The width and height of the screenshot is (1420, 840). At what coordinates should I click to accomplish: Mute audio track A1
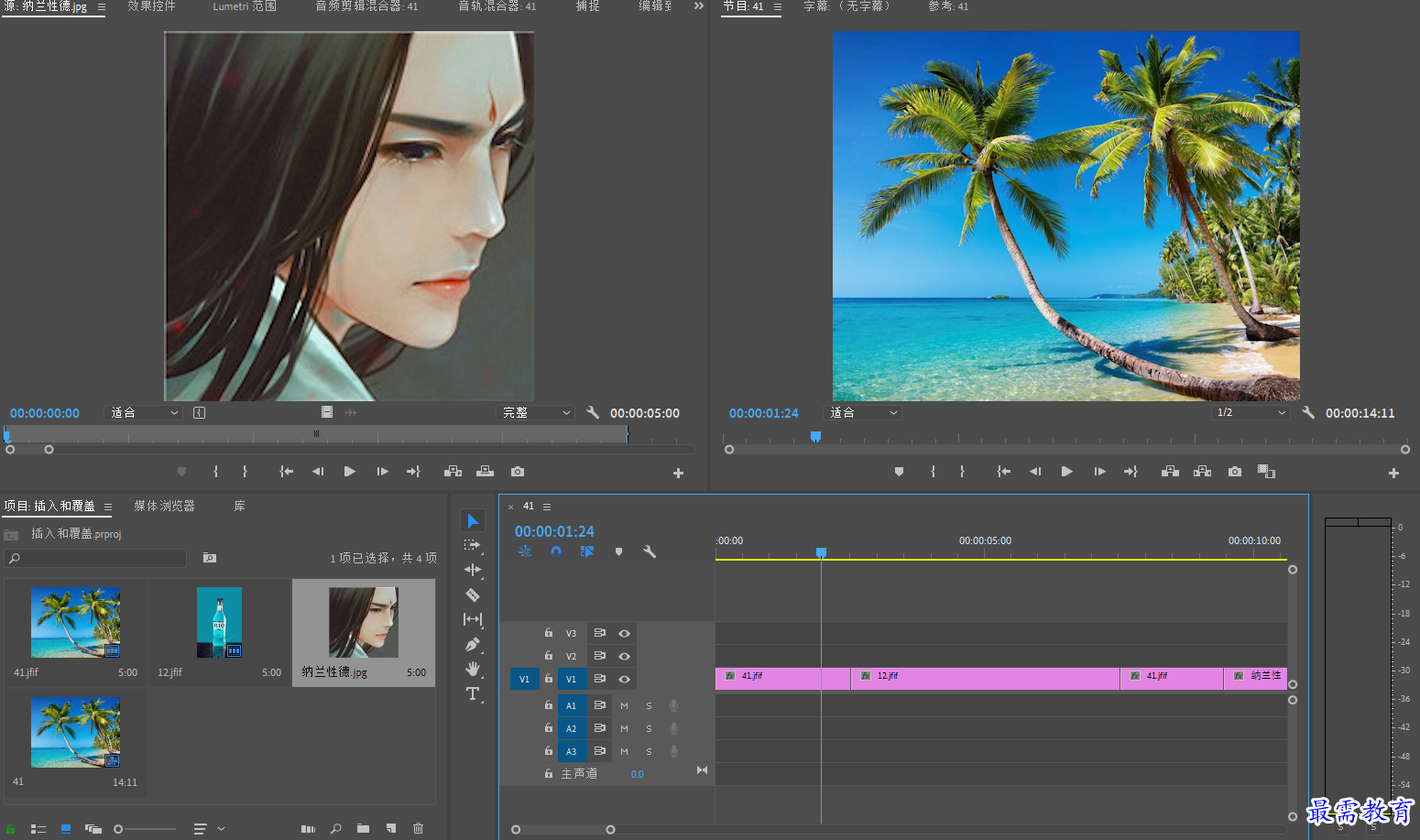pyautogui.click(x=624, y=705)
